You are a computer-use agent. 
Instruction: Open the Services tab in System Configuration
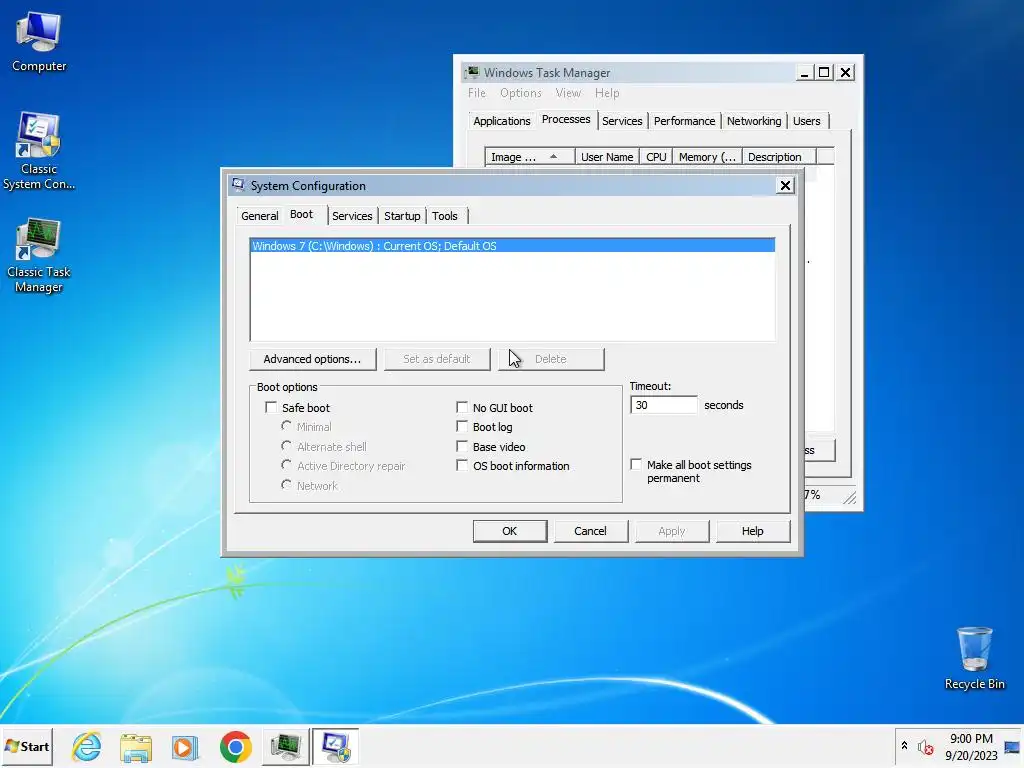(352, 216)
